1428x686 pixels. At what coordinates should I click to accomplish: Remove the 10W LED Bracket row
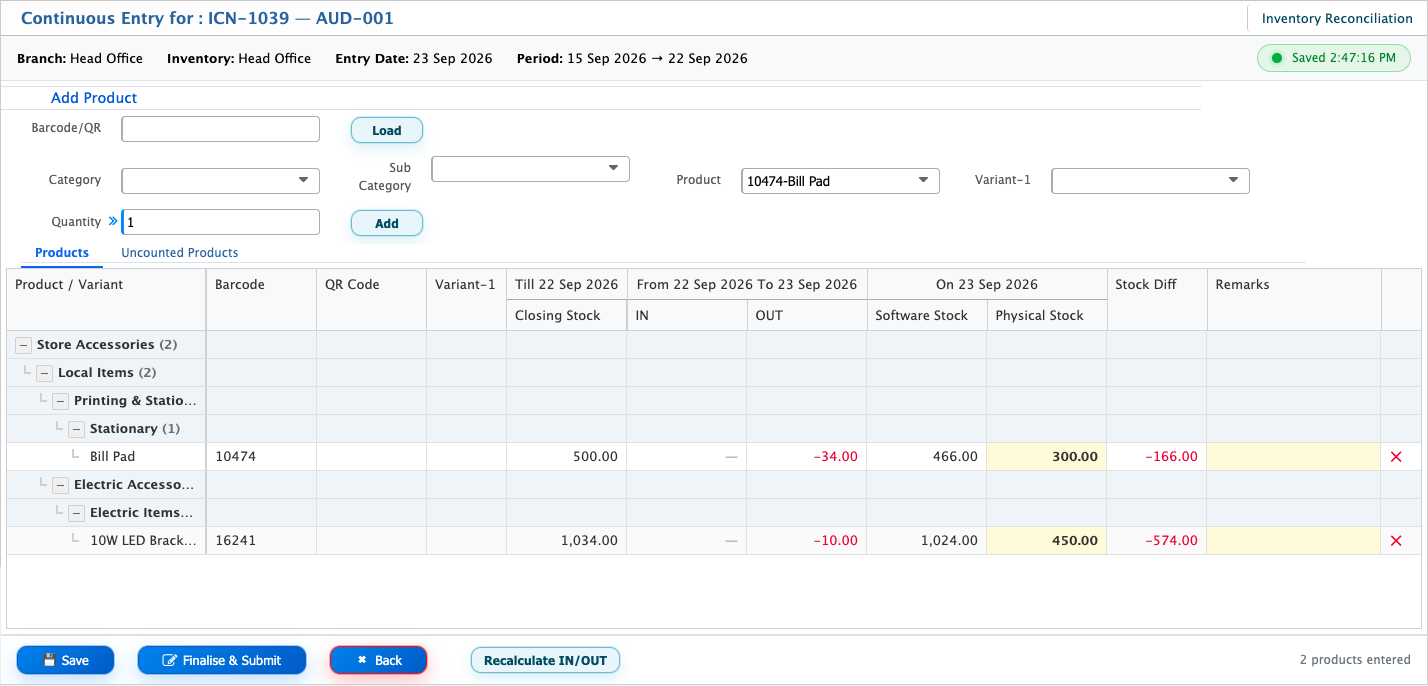coord(1396,541)
